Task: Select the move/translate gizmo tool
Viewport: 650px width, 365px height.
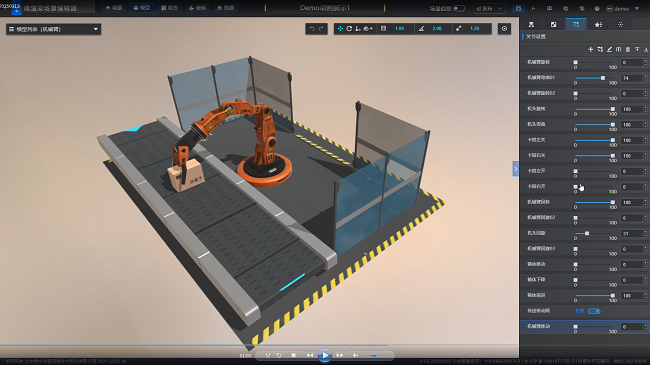Action: tap(340, 29)
